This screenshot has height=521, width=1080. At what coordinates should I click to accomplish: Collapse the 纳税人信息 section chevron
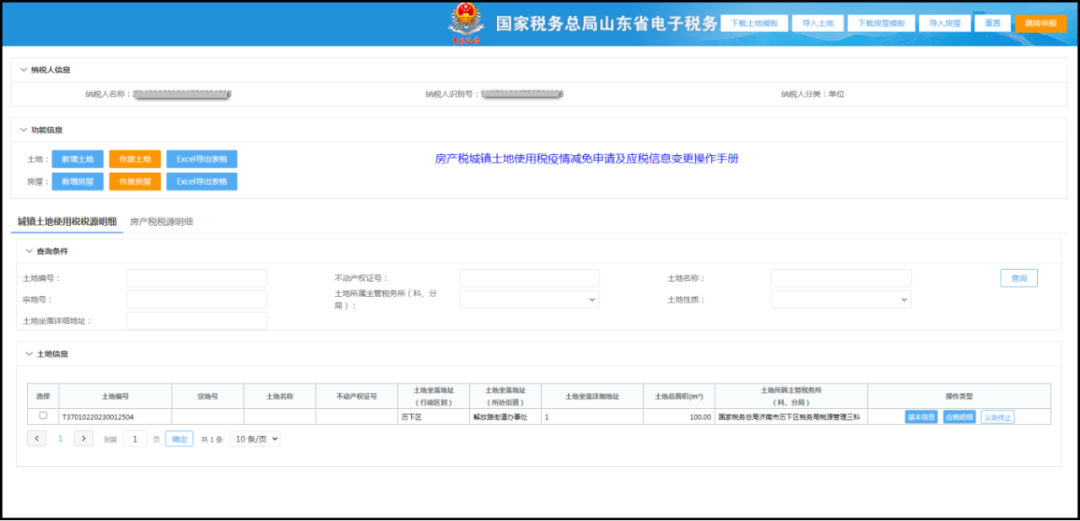click(24, 70)
